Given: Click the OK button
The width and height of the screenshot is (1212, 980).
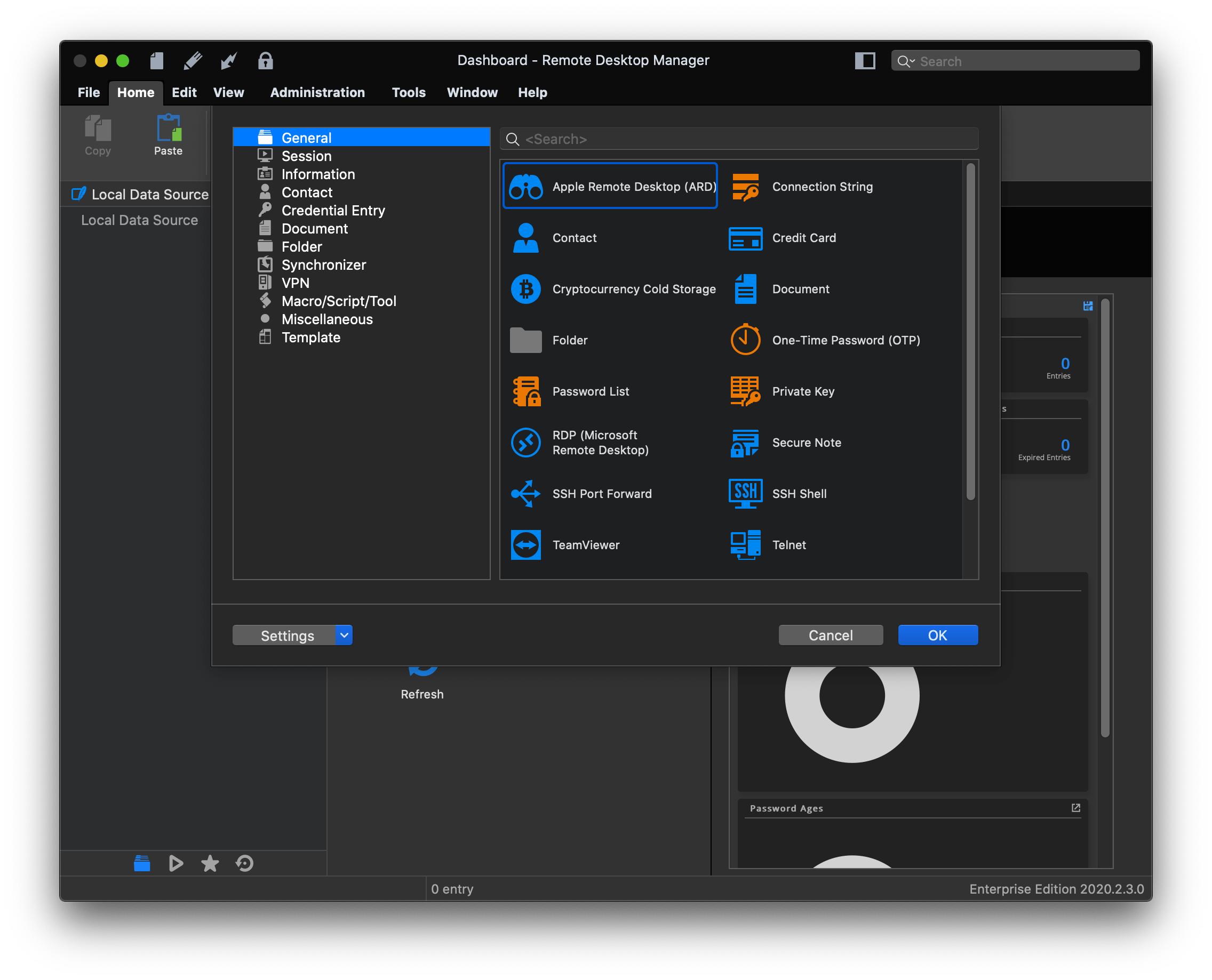Looking at the screenshot, I should click(937, 635).
